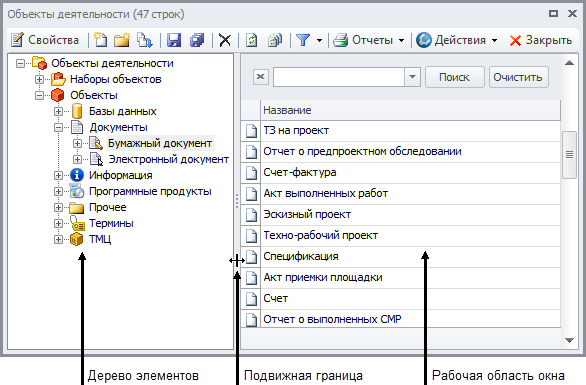Click the scroll down arrow of list
This screenshot has height=385, width=586.
tap(569, 341)
